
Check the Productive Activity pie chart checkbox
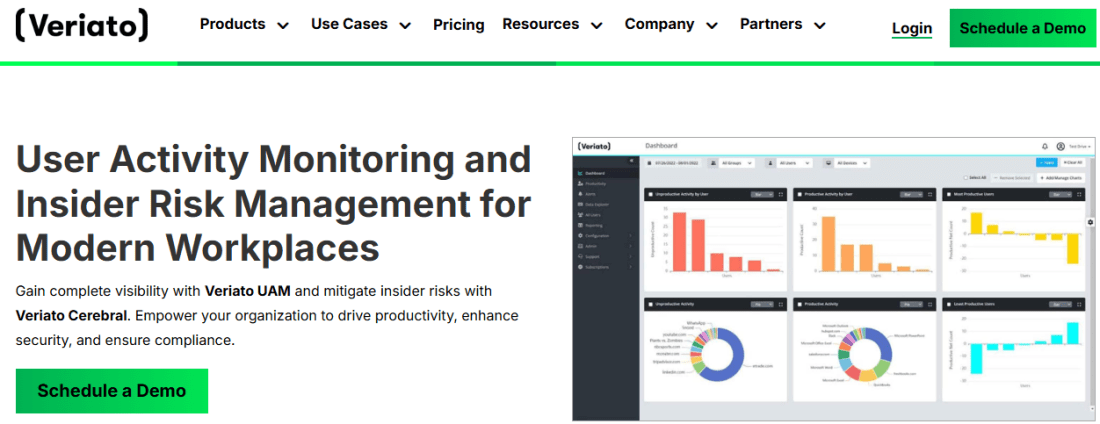coord(800,305)
